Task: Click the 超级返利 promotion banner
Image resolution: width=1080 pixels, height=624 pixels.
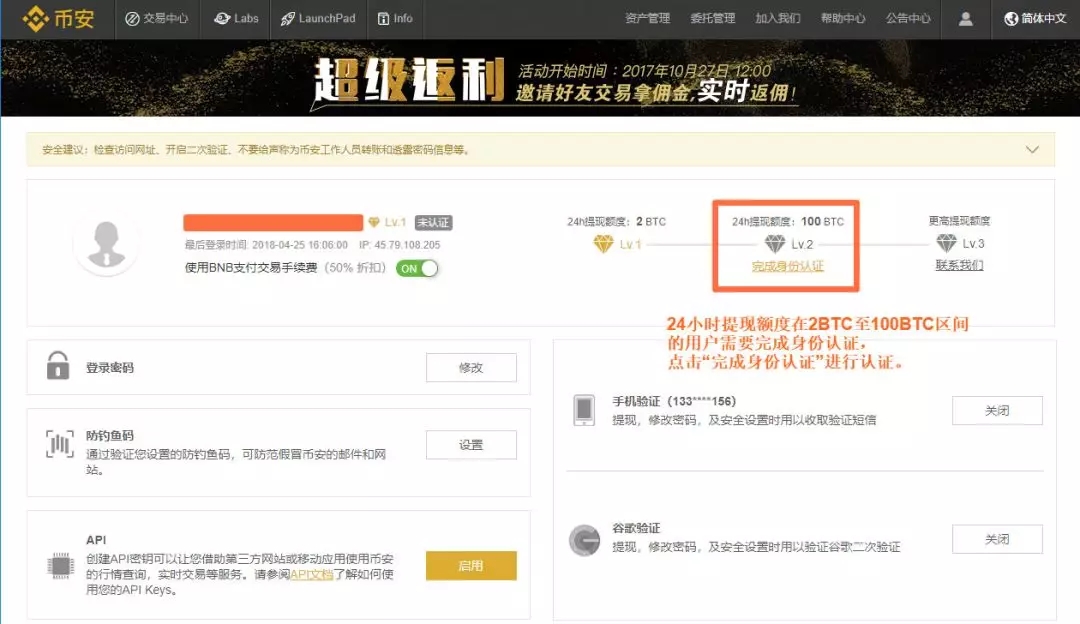Action: [540, 78]
